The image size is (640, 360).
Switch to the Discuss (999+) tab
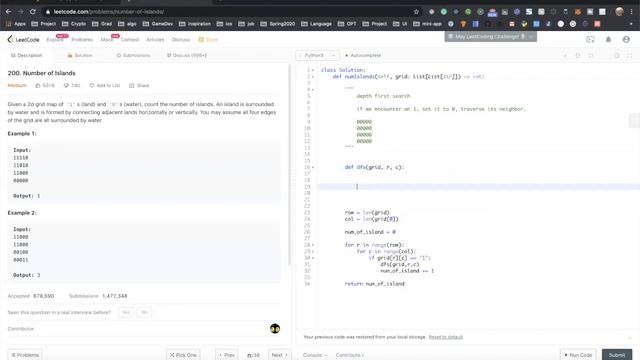187,55
